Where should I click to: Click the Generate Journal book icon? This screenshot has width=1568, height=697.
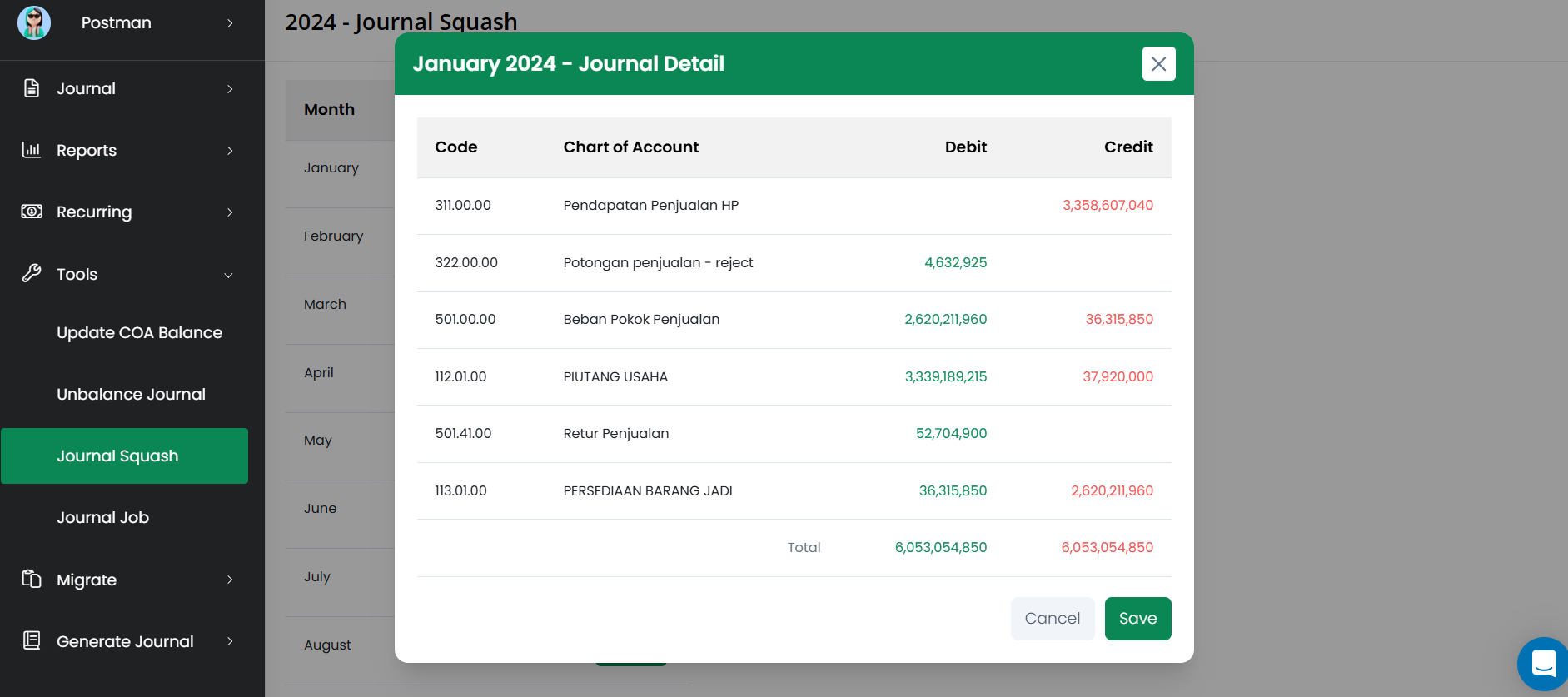[32, 640]
